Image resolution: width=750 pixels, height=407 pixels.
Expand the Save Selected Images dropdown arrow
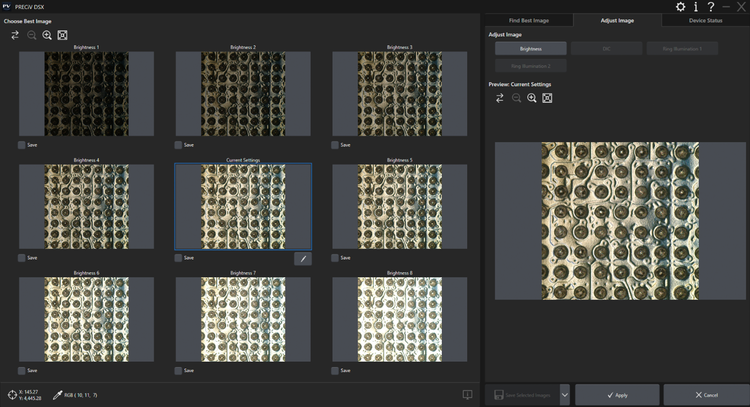[565, 395]
